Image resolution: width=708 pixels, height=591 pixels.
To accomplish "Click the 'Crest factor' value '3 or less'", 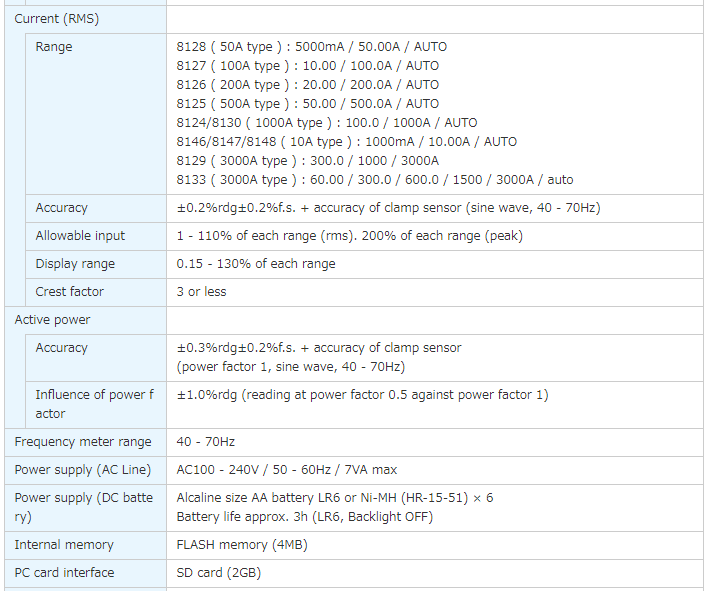I will click(201, 292).
